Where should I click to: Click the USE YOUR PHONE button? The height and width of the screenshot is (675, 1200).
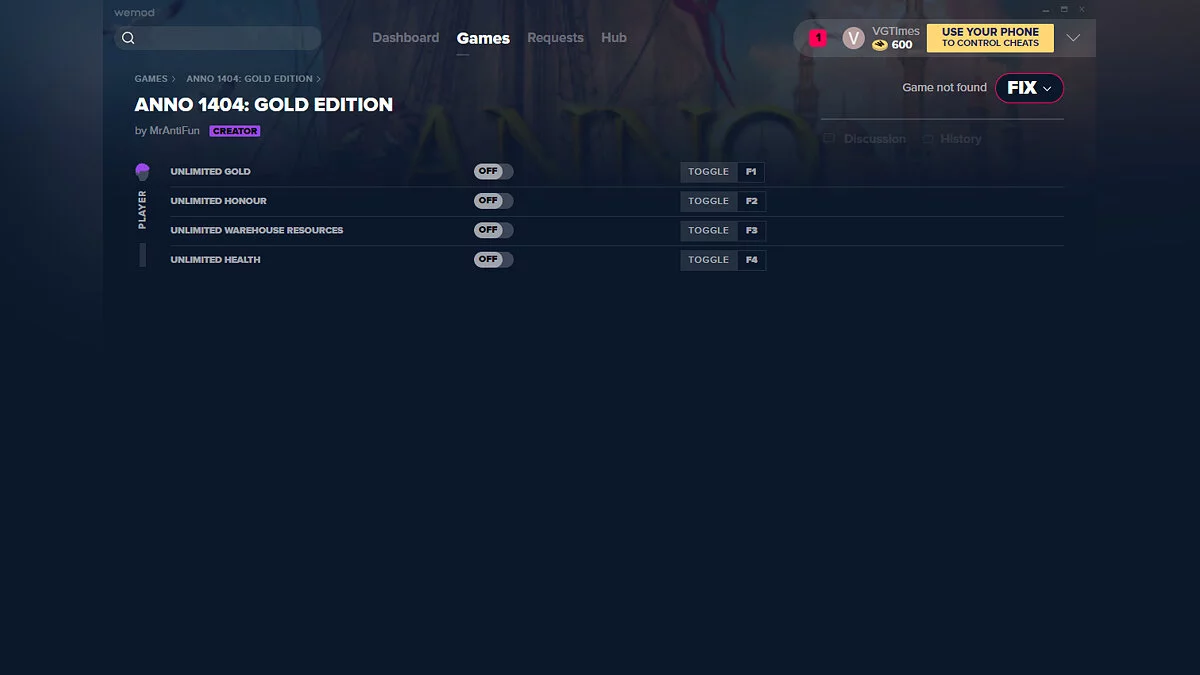[989, 37]
